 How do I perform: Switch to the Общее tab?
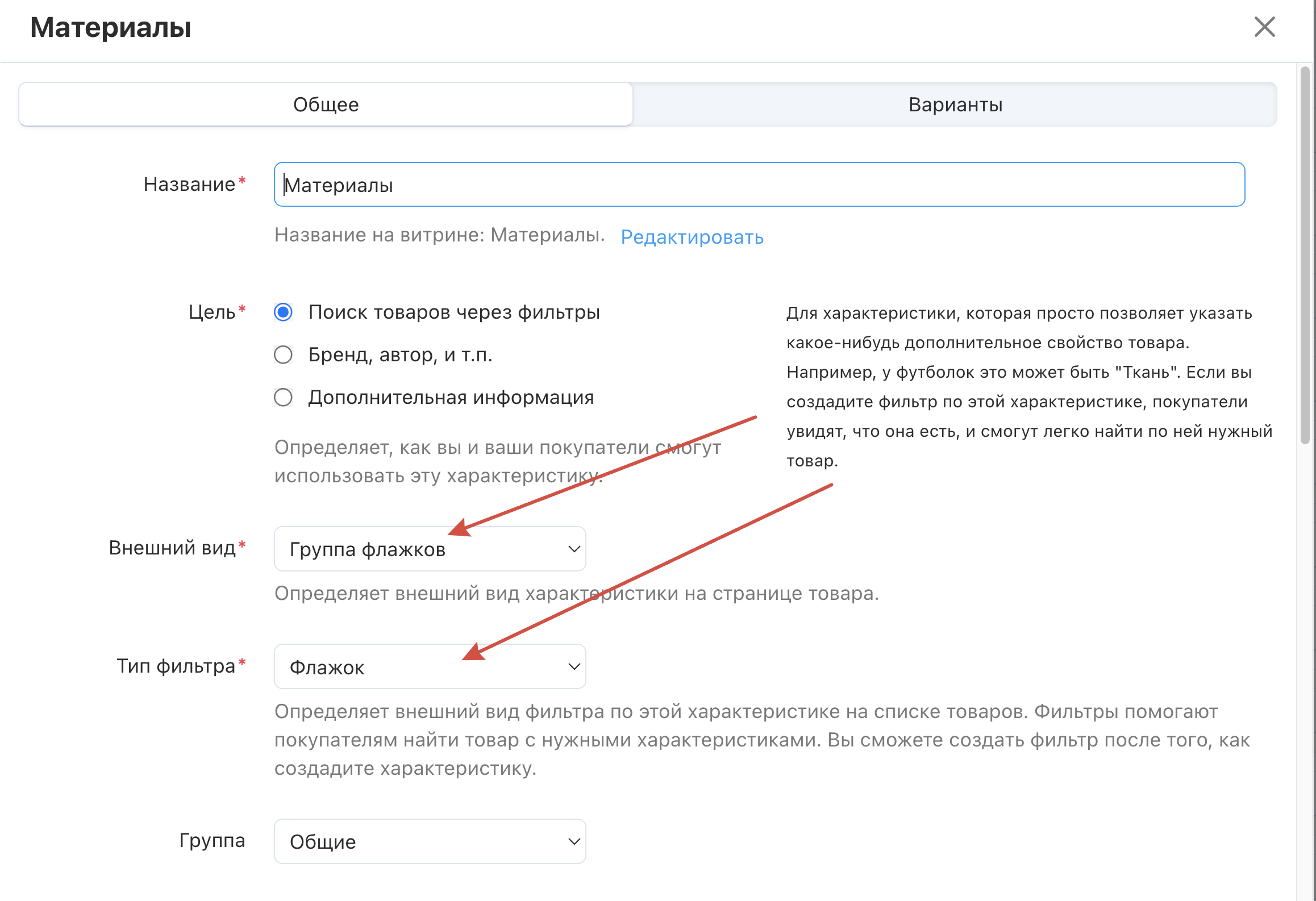coord(326,105)
